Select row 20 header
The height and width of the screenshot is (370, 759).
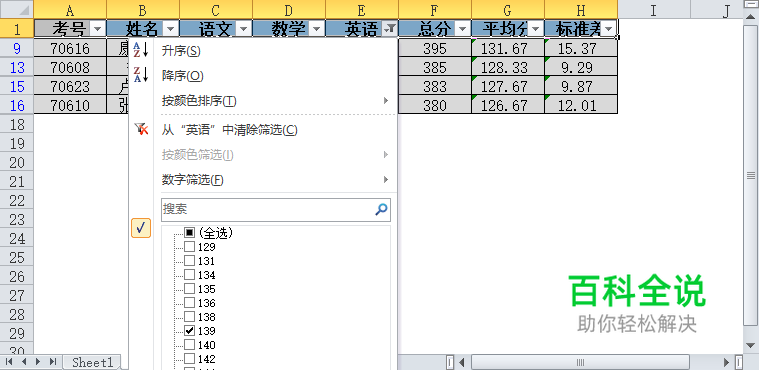17,162
